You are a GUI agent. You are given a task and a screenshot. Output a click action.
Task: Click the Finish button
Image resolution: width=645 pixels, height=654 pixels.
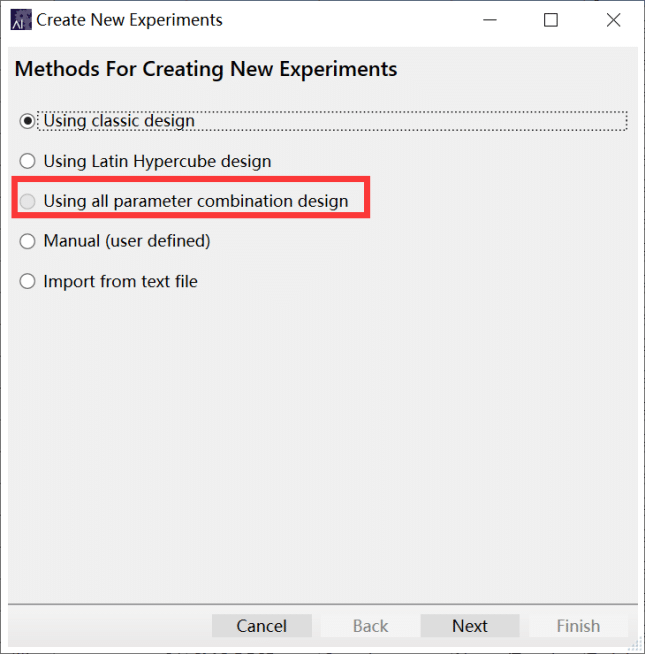(x=578, y=626)
